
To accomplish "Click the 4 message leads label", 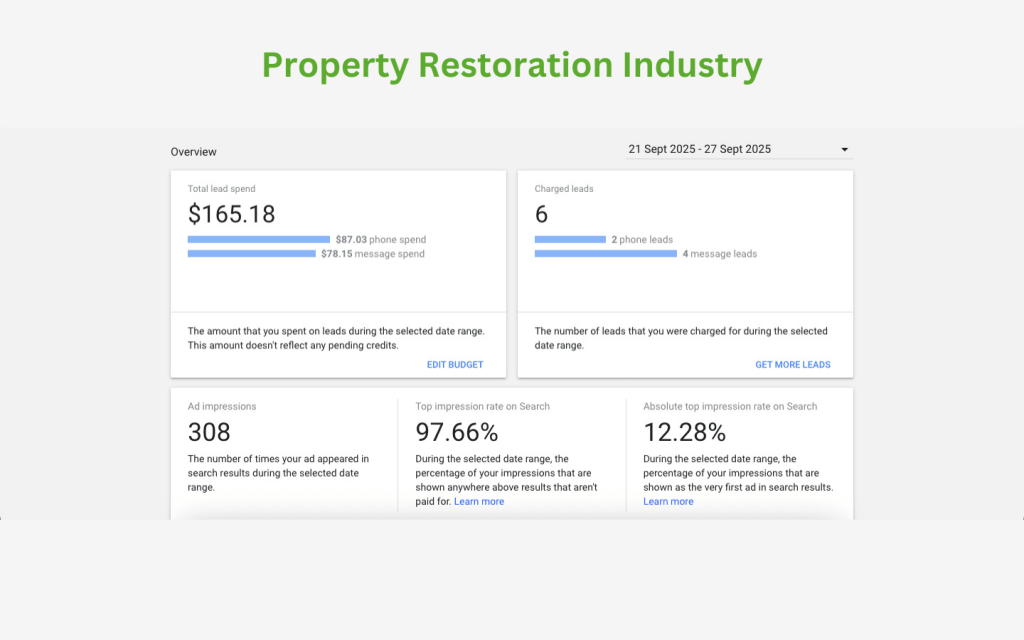I will (719, 254).
